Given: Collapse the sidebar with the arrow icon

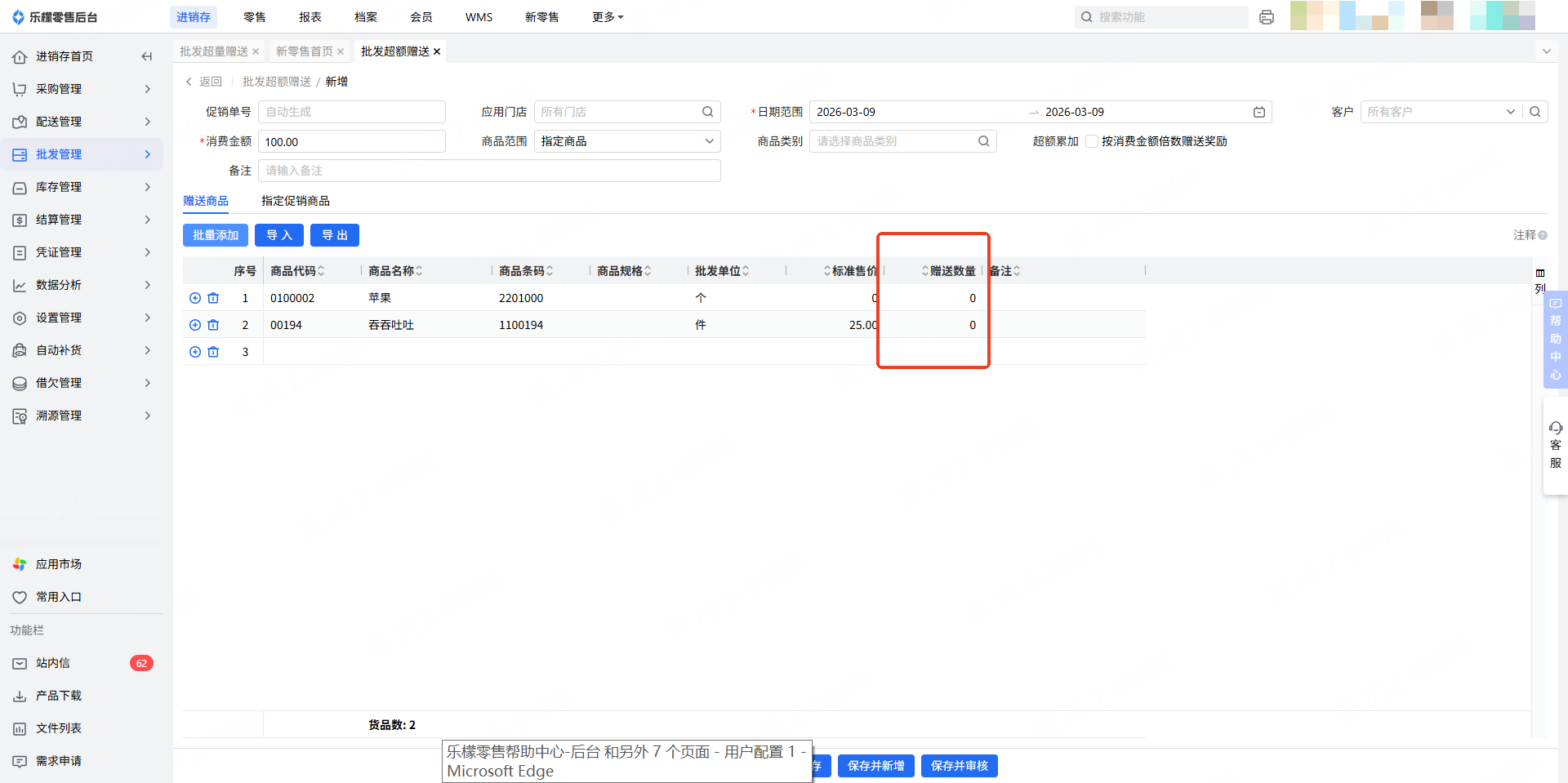Looking at the screenshot, I should pyautogui.click(x=147, y=56).
